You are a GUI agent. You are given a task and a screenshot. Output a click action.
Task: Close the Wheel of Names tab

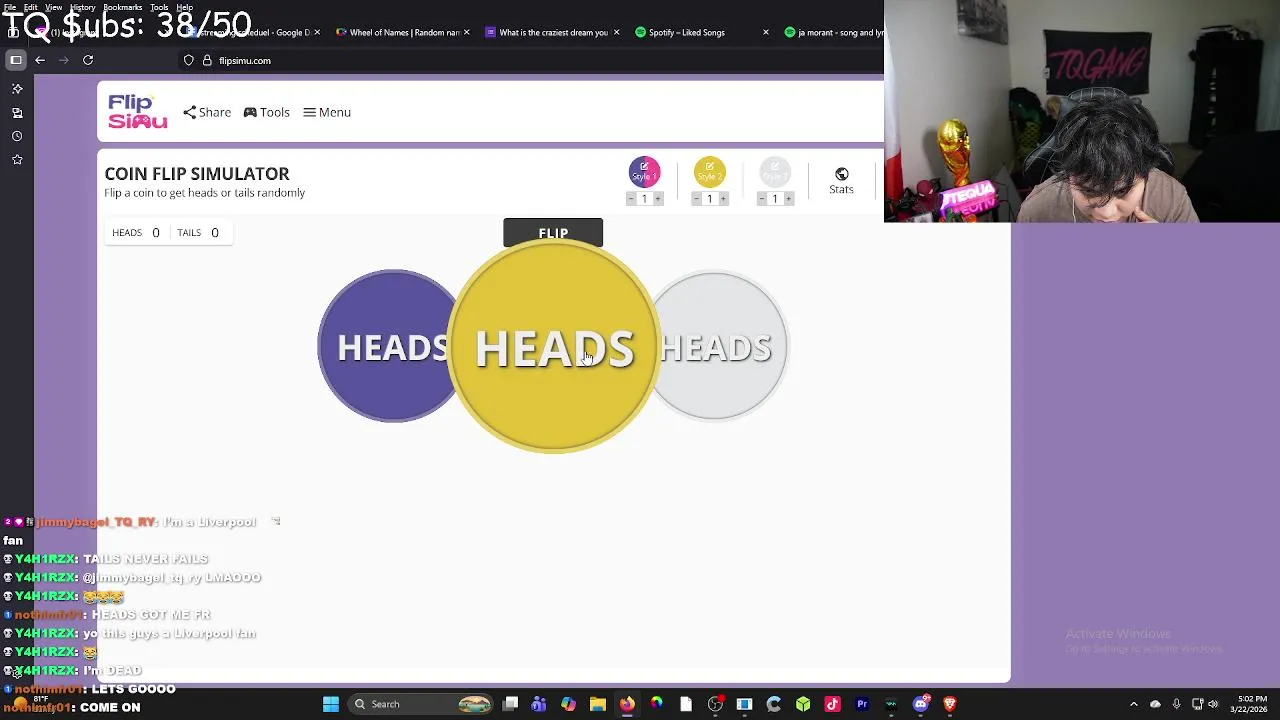[x=467, y=32]
